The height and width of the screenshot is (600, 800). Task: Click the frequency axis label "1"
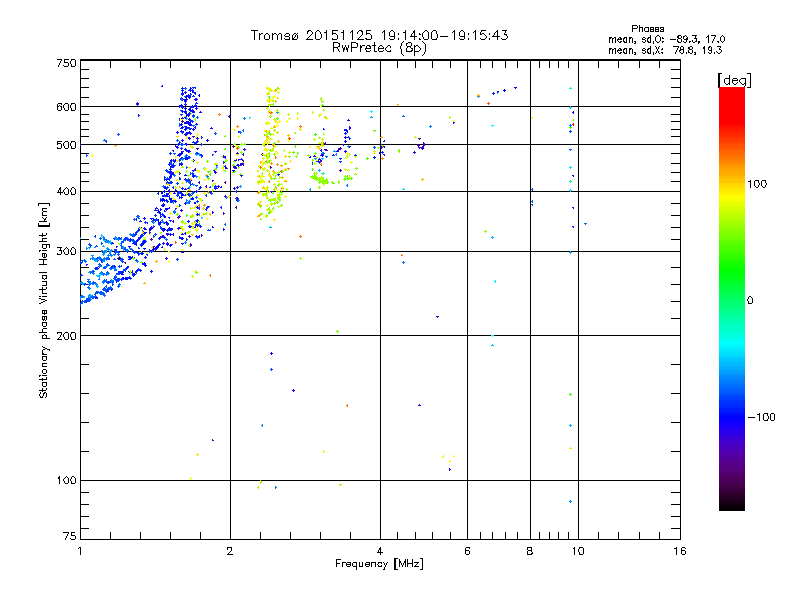(80, 551)
